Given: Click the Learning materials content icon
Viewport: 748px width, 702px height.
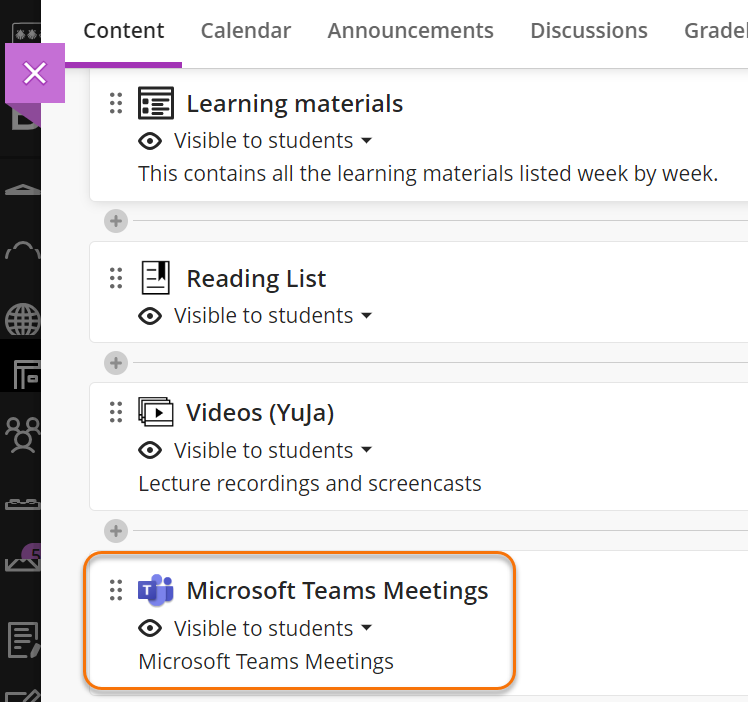Looking at the screenshot, I should [x=156, y=103].
